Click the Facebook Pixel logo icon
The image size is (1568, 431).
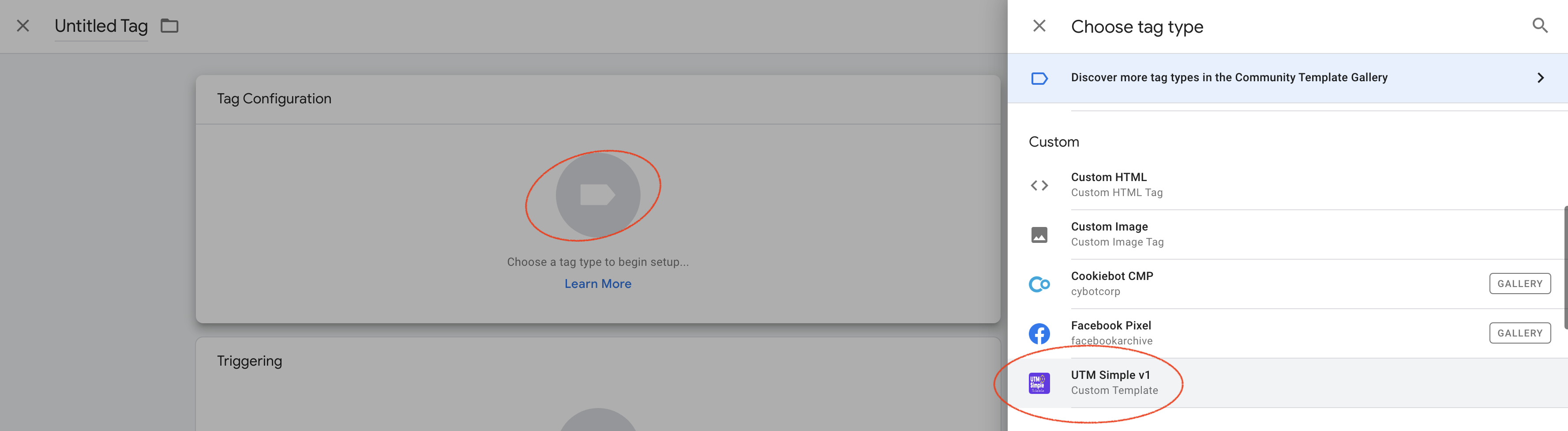click(x=1039, y=333)
